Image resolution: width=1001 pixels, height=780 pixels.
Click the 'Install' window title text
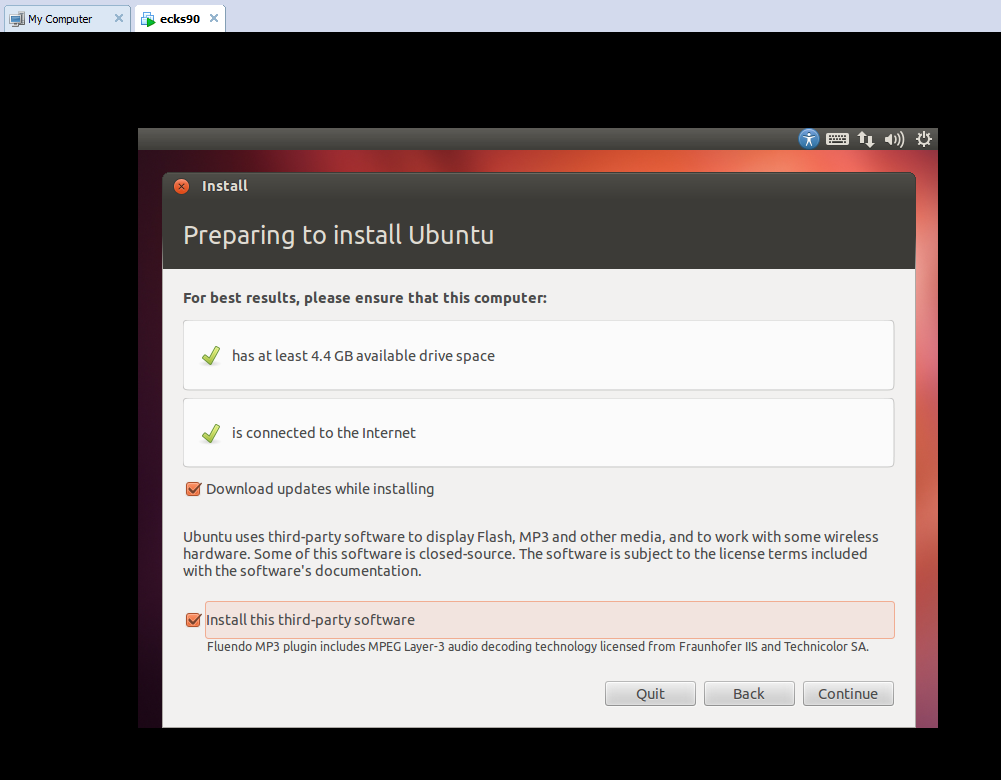click(x=225, y=186)
